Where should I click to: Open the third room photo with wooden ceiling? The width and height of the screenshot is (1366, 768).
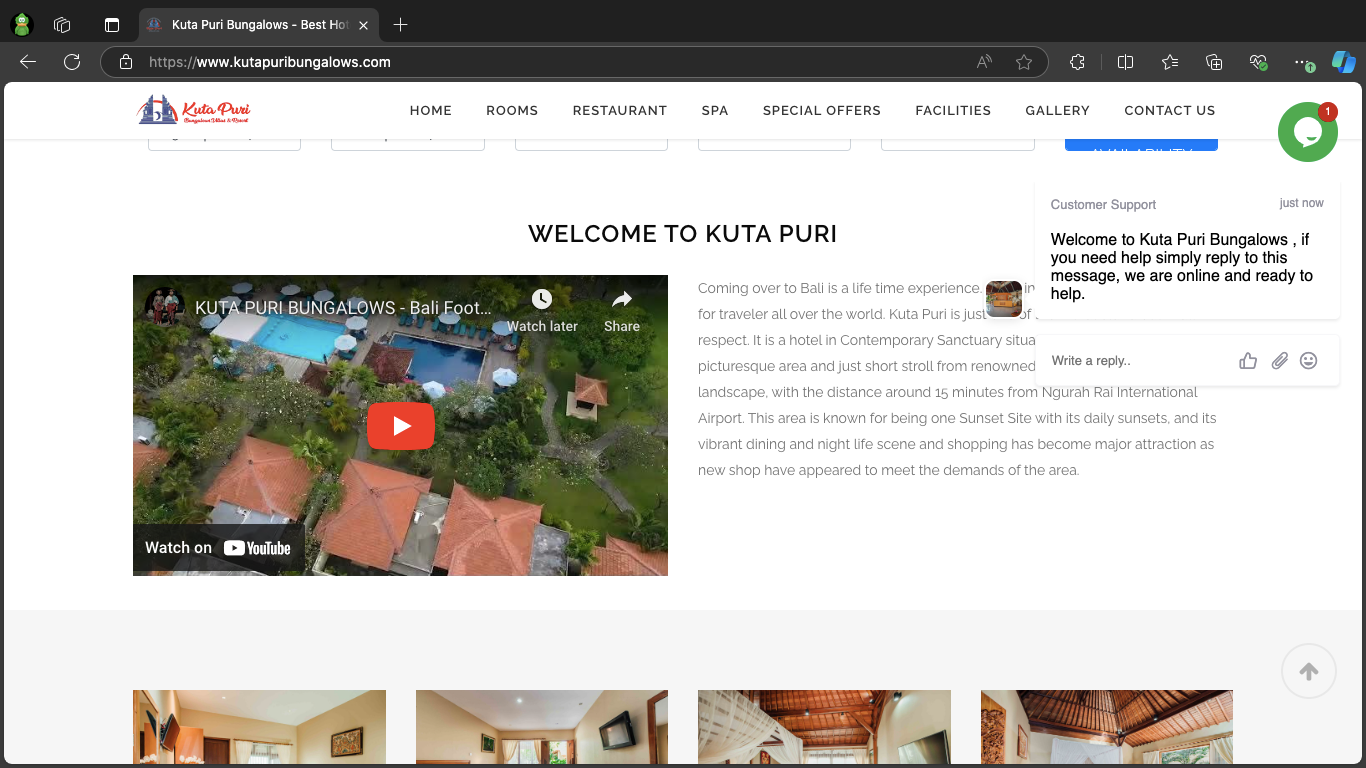pos(824,727)
